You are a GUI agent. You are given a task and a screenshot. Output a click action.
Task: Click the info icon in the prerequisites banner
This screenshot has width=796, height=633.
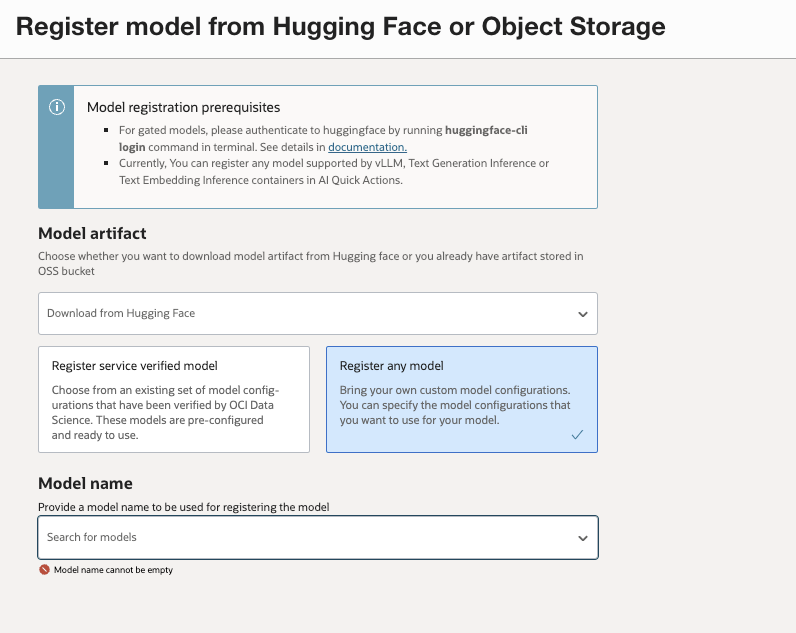(x=57, y=107)
